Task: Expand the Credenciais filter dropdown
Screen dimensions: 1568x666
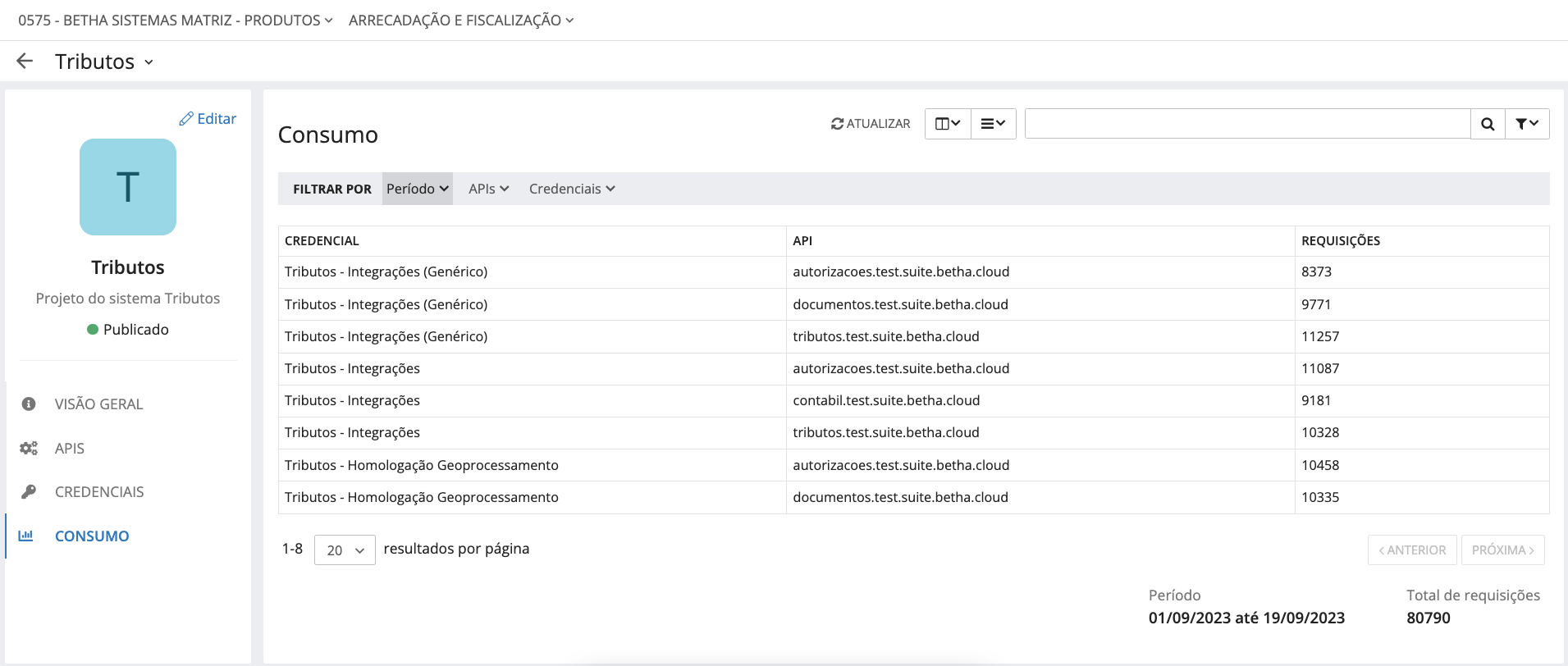Action: pyautogui.click(x=572, y=189)
